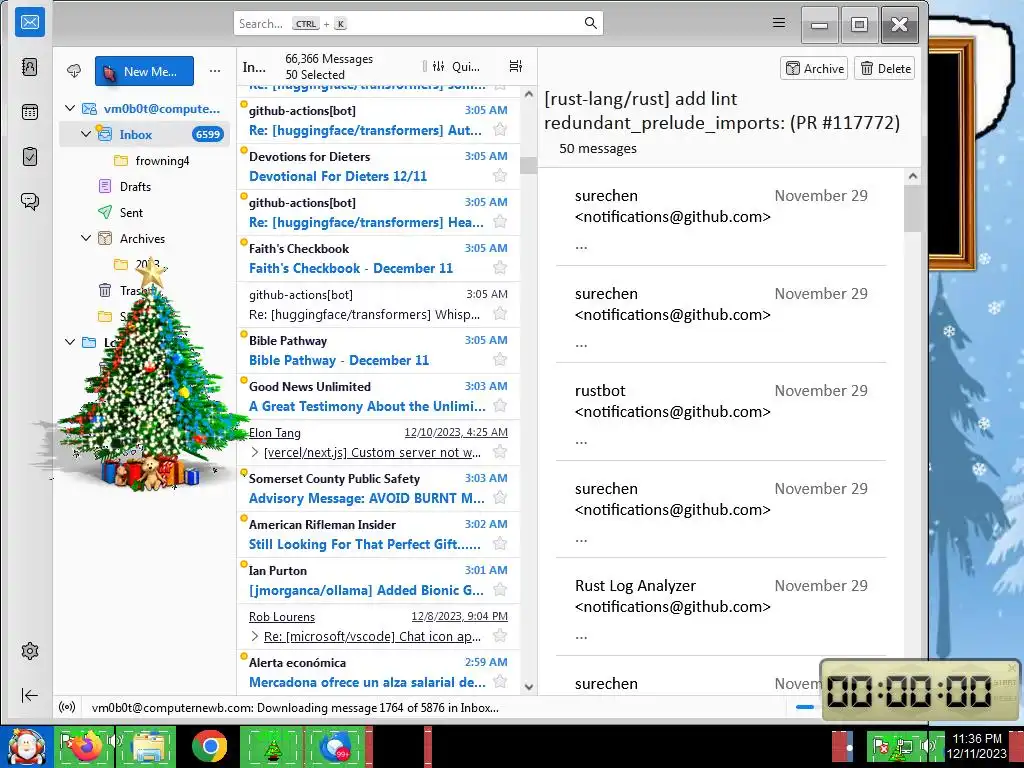1024x768 pixels.
Task: Compose with New Message button
Action: [x=144, y=71]
